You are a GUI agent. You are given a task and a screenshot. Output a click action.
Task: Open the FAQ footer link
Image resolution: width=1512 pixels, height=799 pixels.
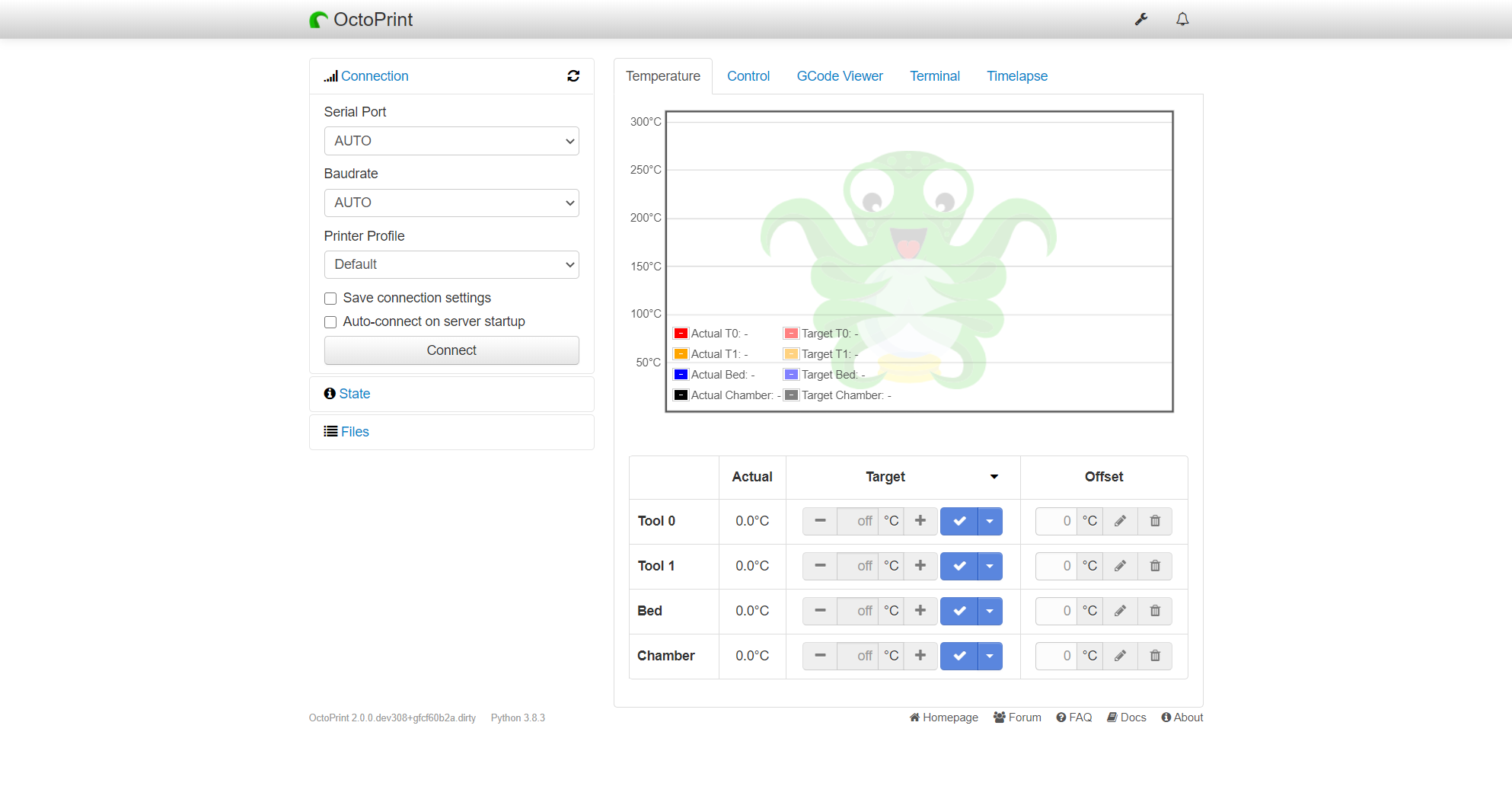1074,718
